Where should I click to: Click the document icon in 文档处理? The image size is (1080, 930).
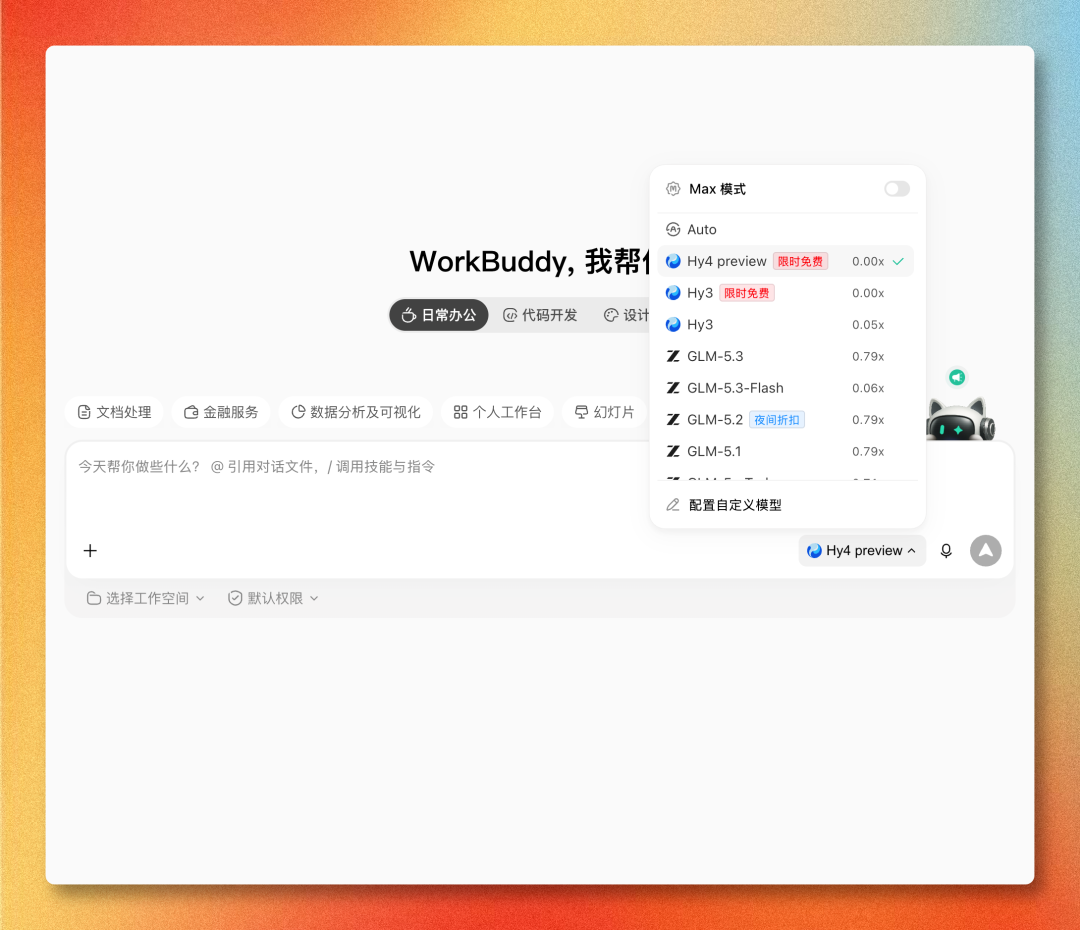[84, 412]
